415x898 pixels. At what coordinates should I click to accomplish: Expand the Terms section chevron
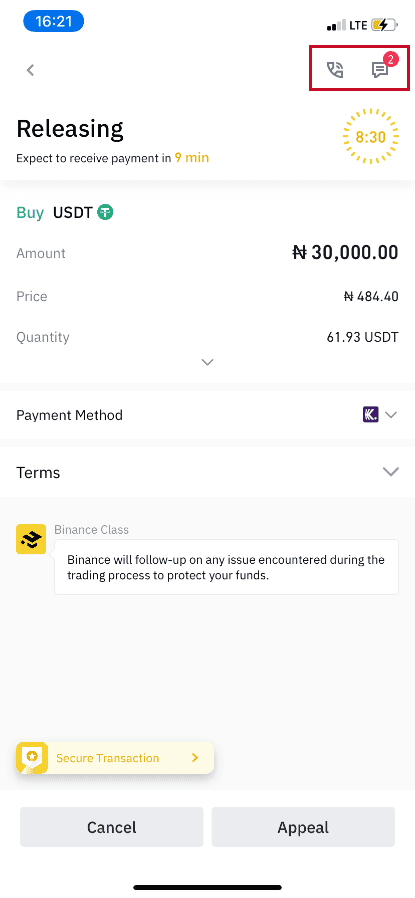click(x=390, y=472)
